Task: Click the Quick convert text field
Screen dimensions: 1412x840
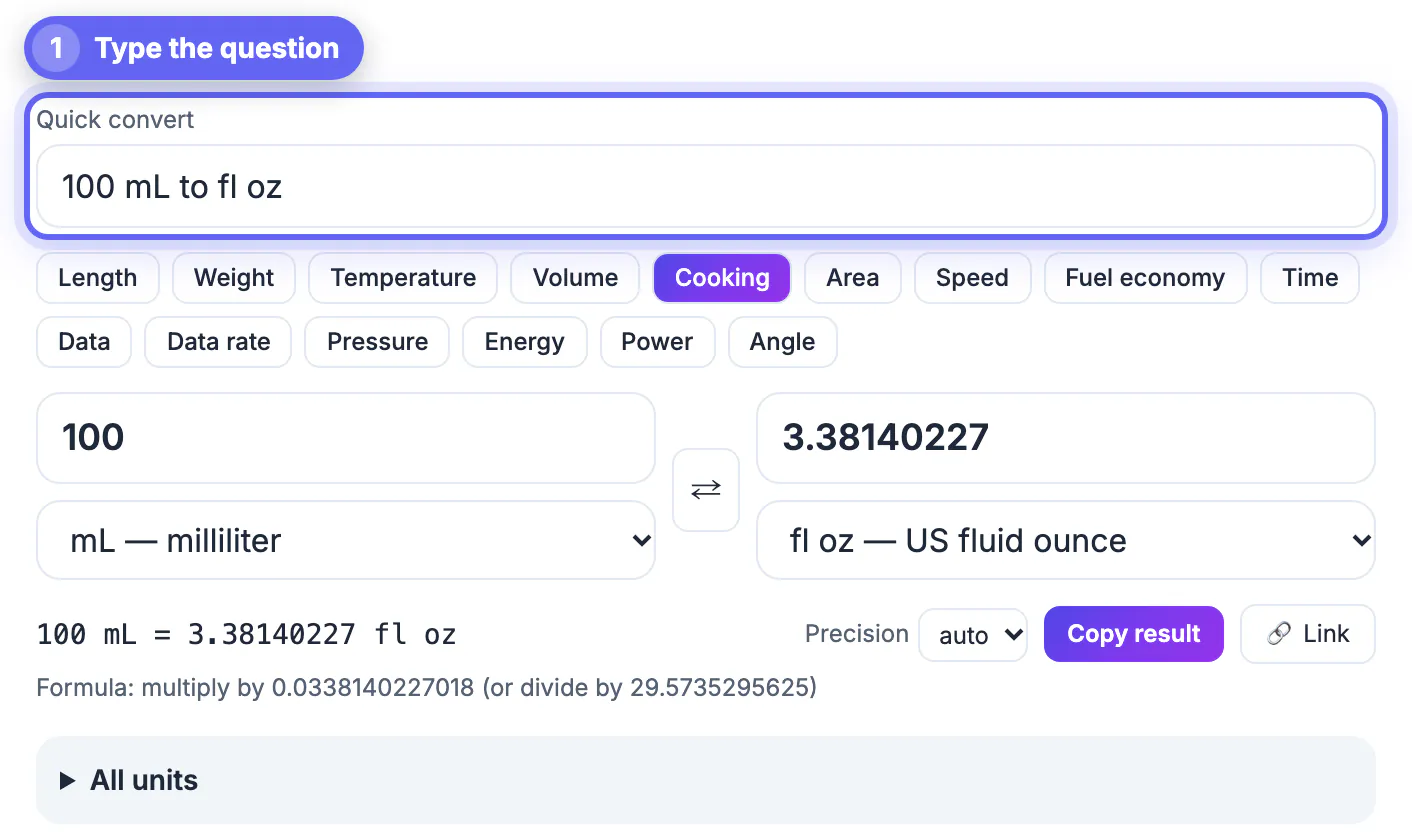Action: 706,187
